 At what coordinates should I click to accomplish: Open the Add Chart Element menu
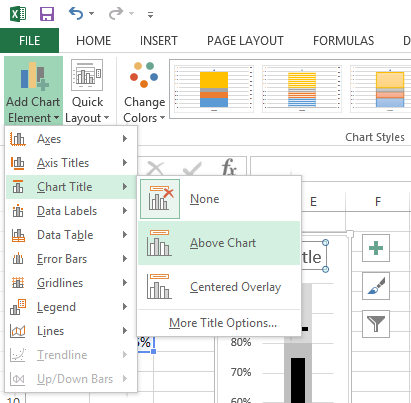click(x=33, y=91)
